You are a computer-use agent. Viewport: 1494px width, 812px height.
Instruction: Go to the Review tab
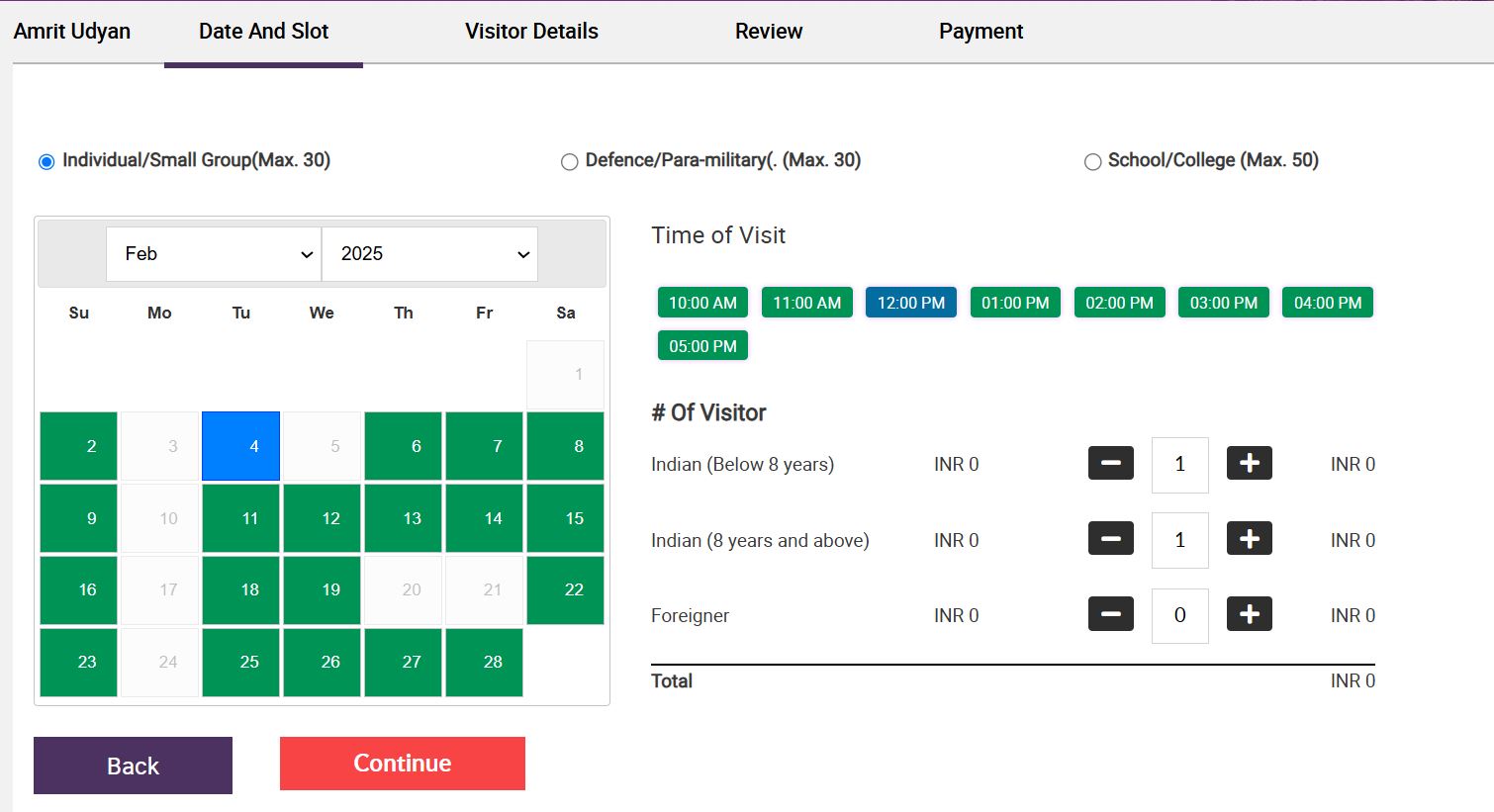click(x=768, y=32)
